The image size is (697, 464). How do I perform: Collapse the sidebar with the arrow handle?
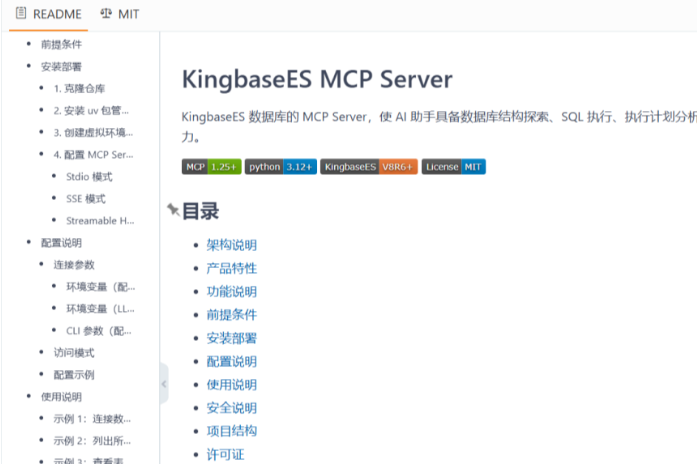point(164,384)
